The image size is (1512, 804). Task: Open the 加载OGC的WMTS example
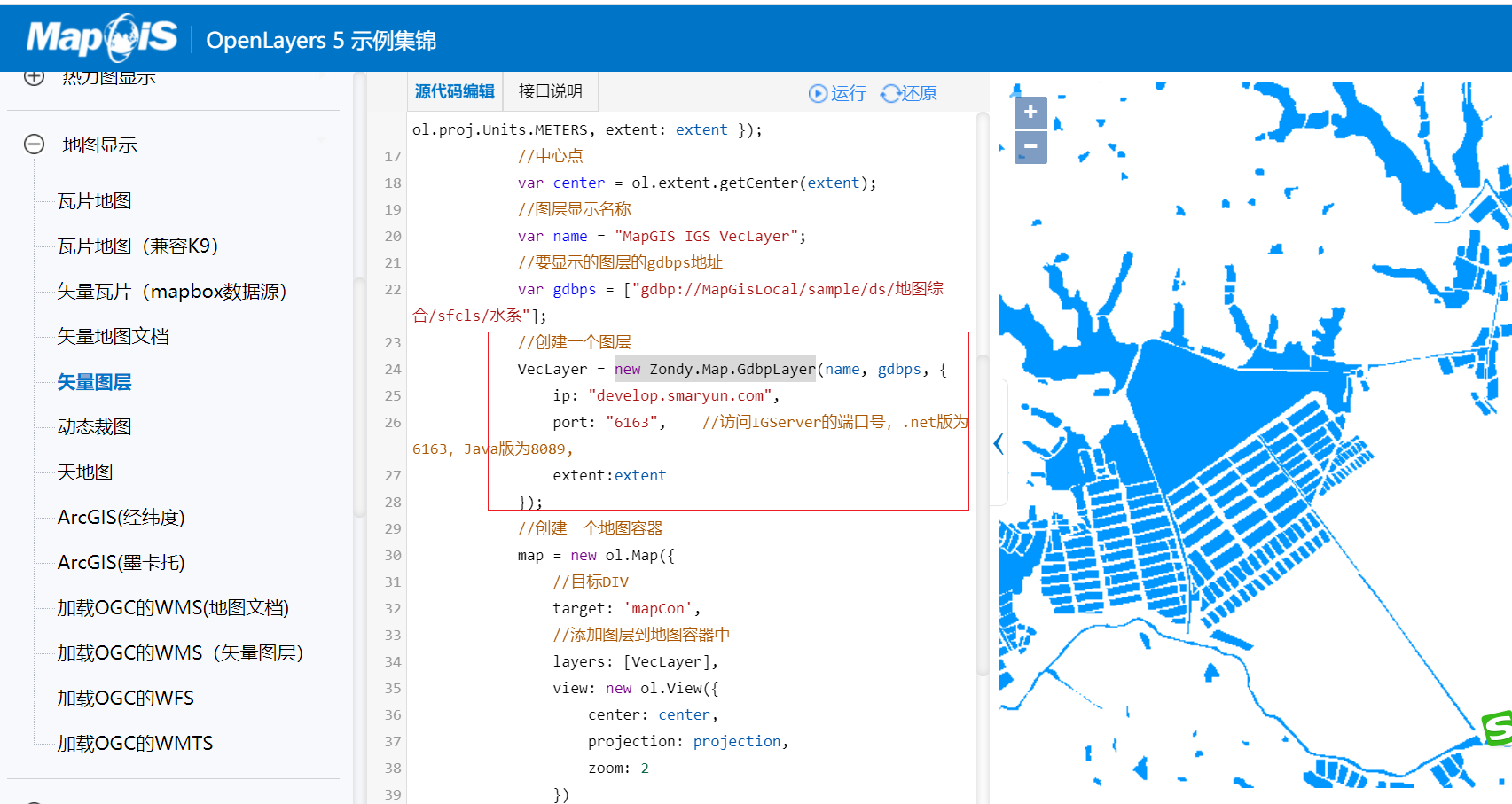coord(135,744)
